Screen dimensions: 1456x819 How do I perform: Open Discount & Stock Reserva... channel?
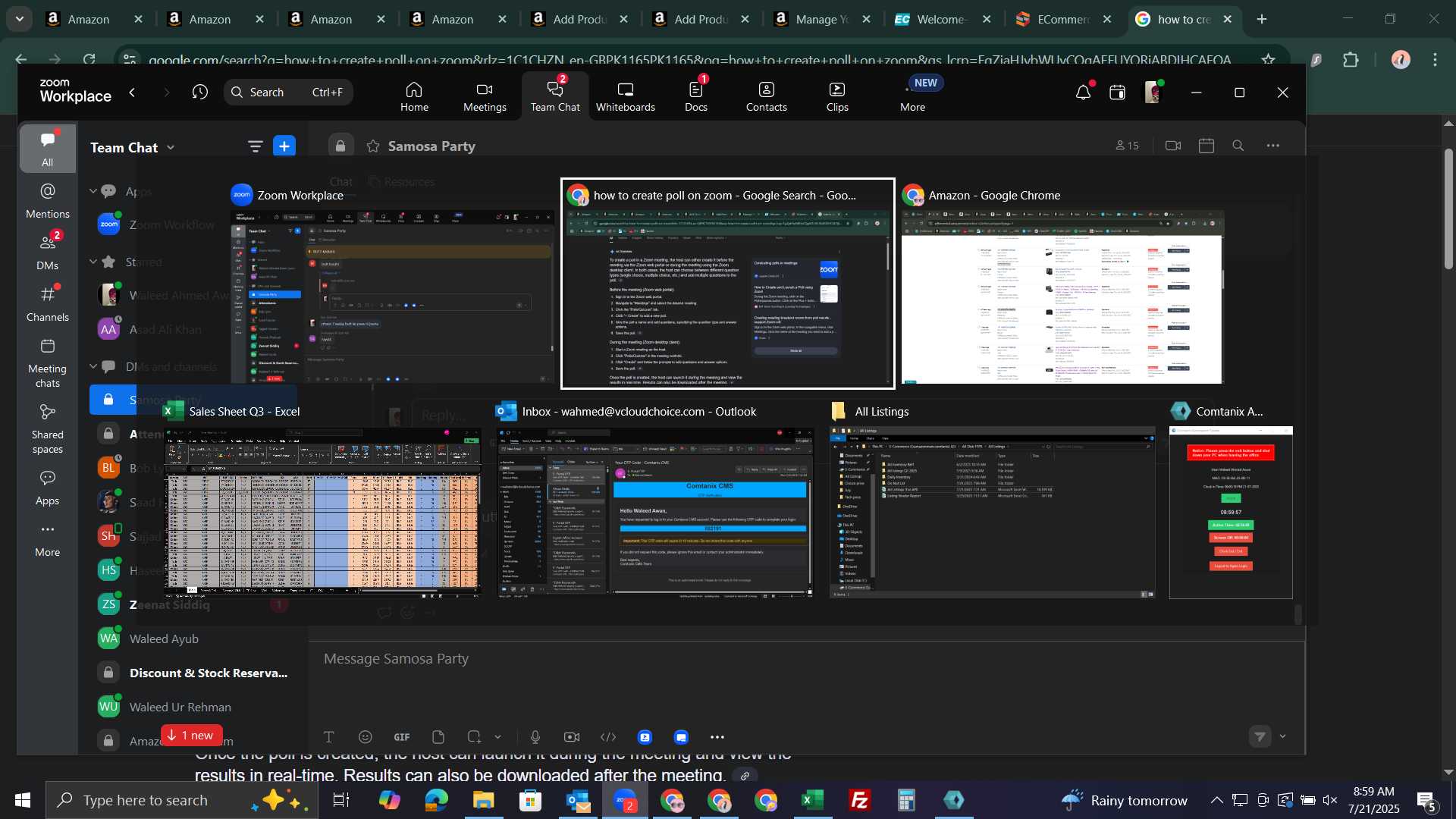[x=193, y=673]
